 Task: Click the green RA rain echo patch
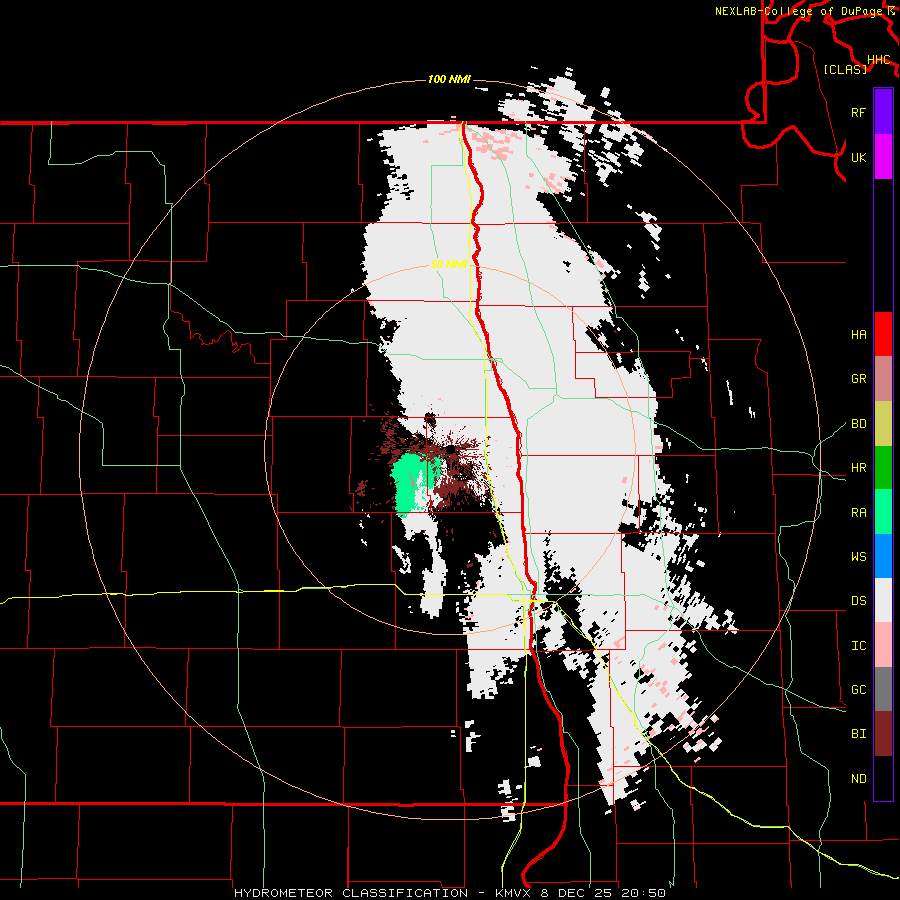411,481
